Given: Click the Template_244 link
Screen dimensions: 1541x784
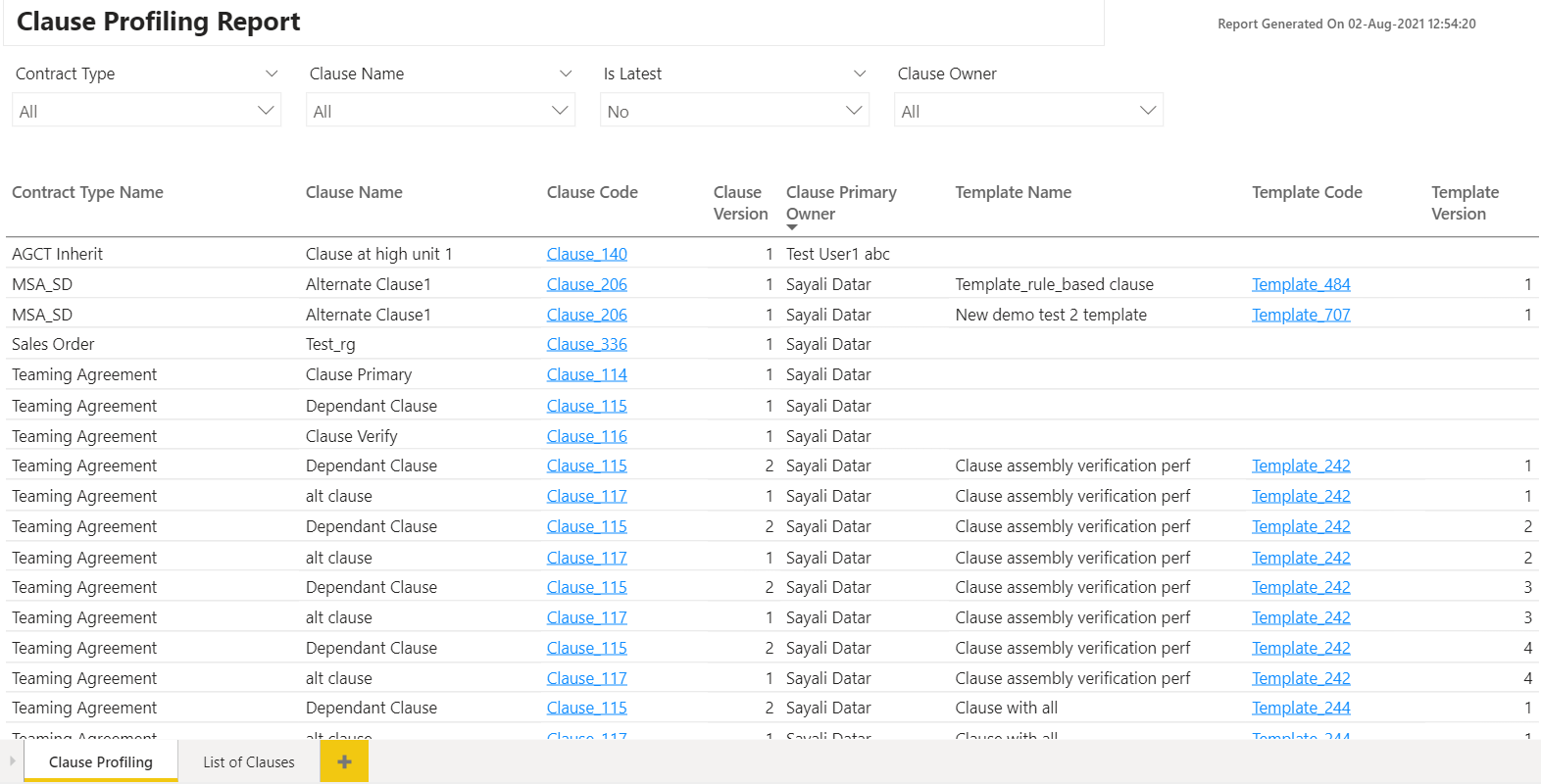Looking at the screenshot, I should pos(1301,708).
